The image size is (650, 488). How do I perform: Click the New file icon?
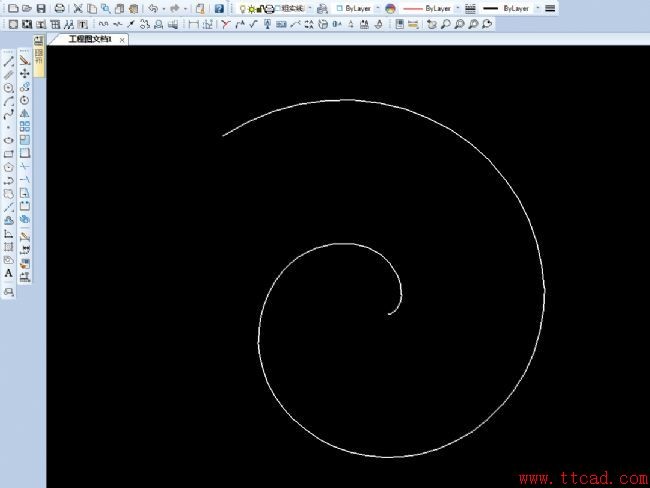click(12, 8)
